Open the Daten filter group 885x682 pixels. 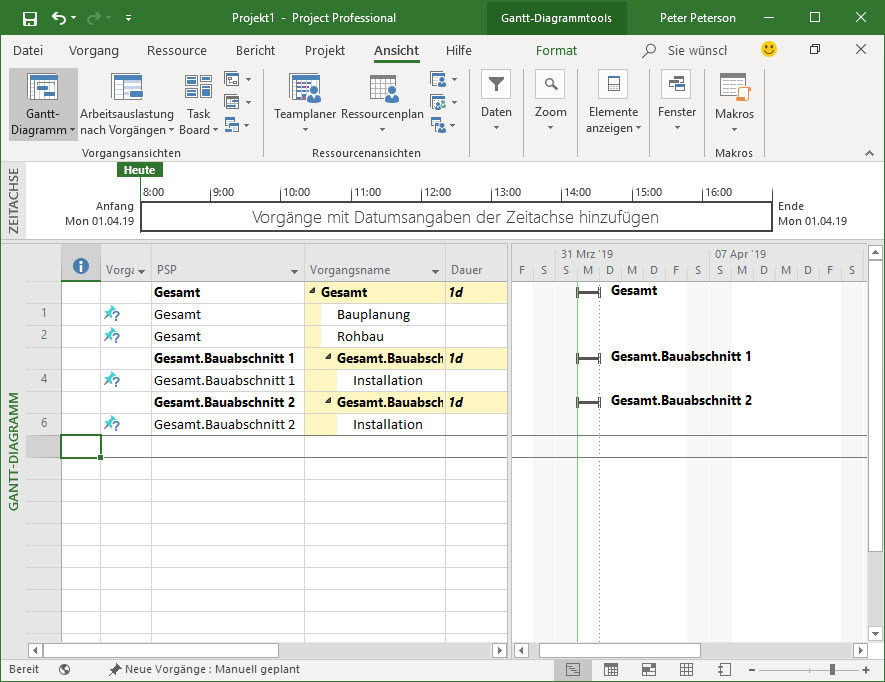coord(496,100)
